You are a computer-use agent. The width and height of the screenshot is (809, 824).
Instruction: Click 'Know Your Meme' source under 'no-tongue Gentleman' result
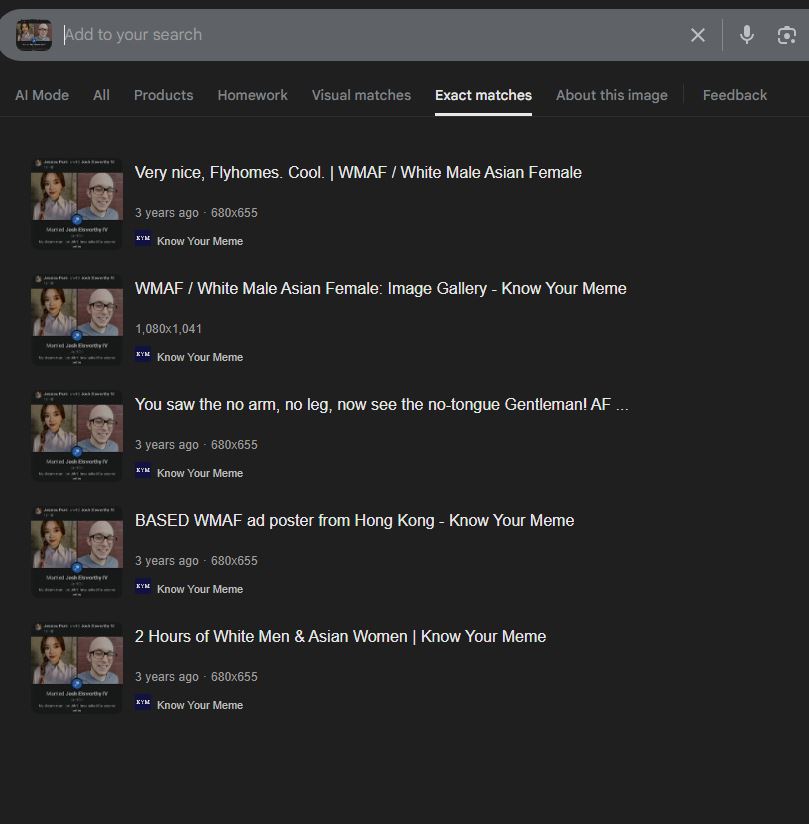pyautogui.click(x=200, y=473)
